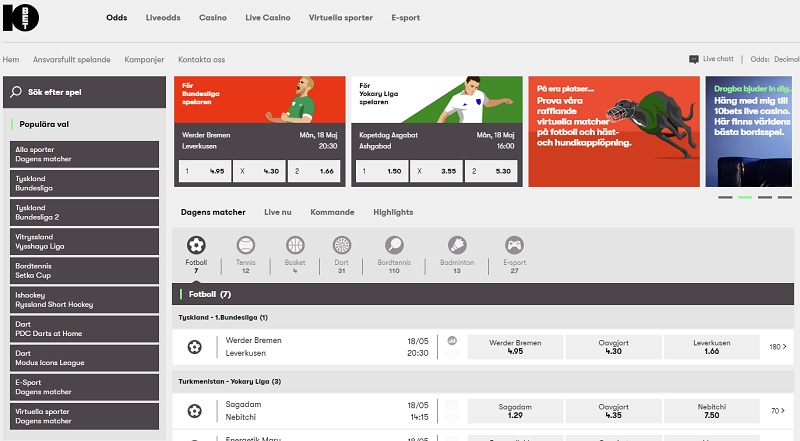Go to third banner carousel indicator
Screen dimensions: 800x441
click(x=765, y=197)
